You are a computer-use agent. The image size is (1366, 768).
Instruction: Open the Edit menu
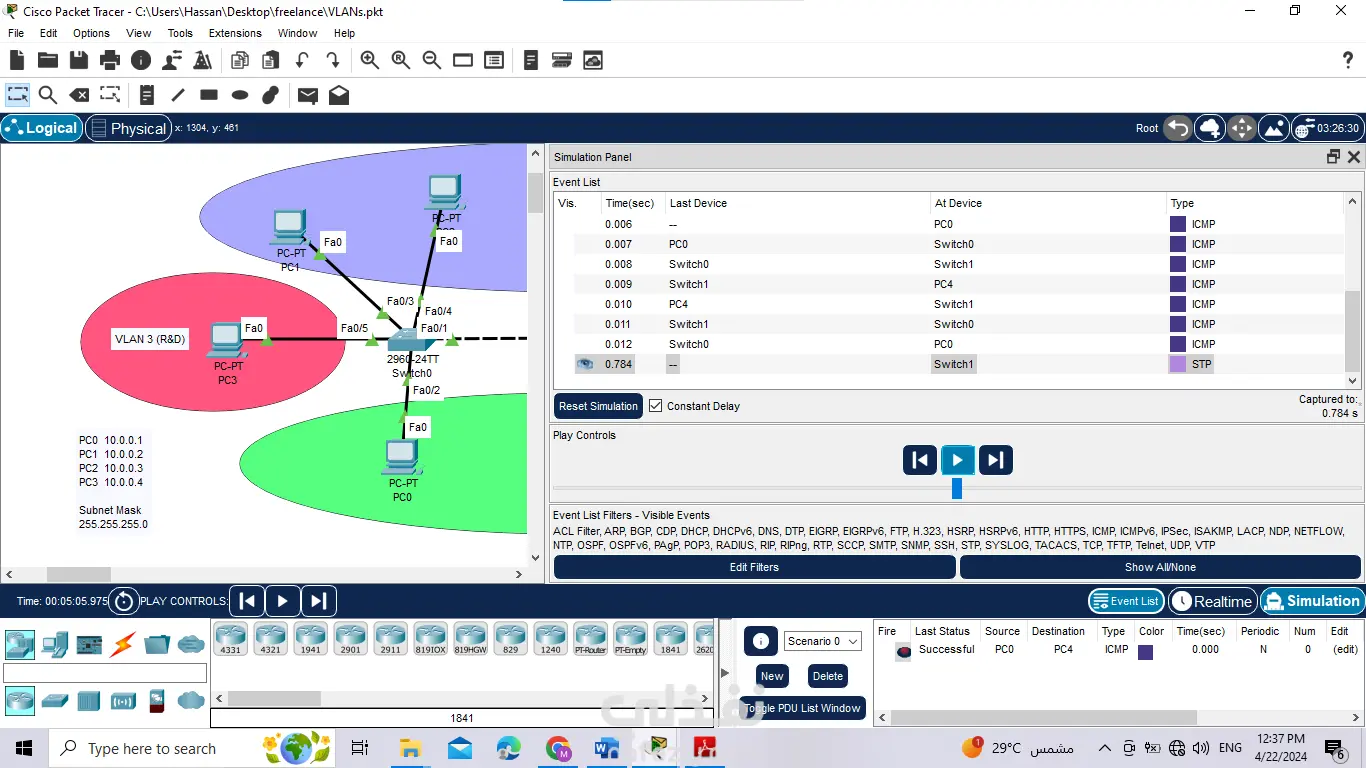(x=48, y=33)
